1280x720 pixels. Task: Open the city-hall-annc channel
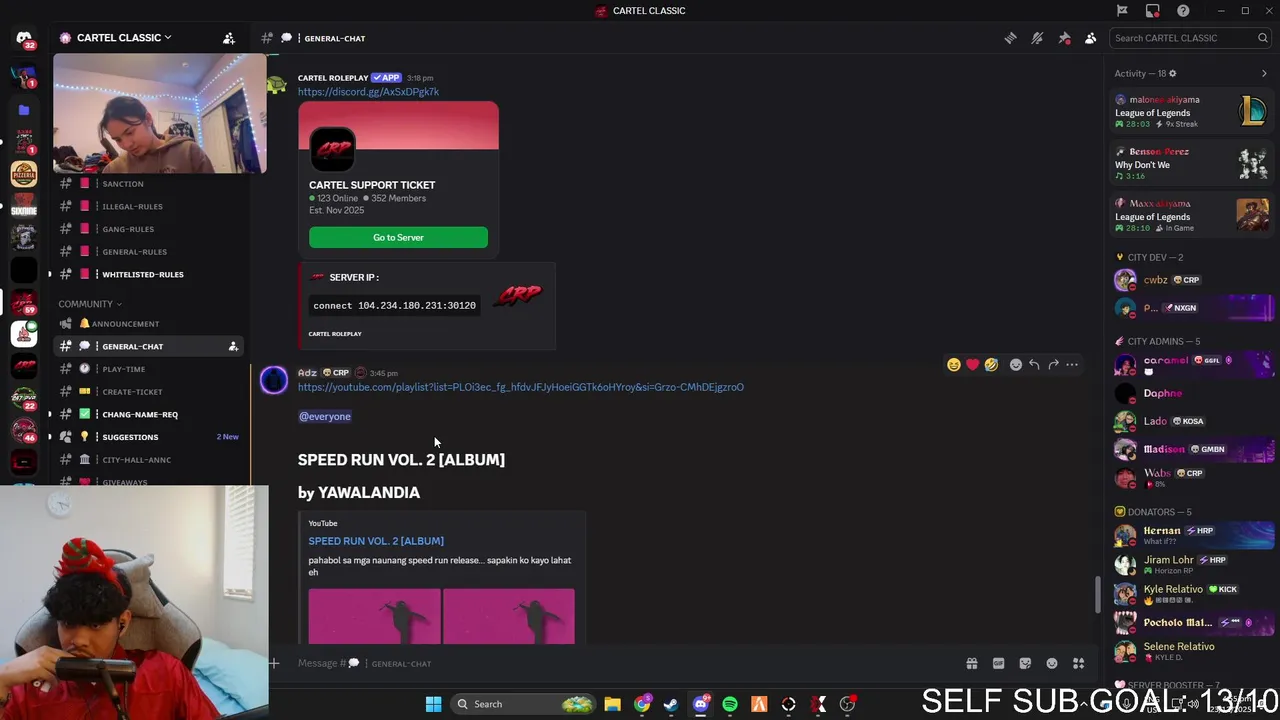(136, 460)
